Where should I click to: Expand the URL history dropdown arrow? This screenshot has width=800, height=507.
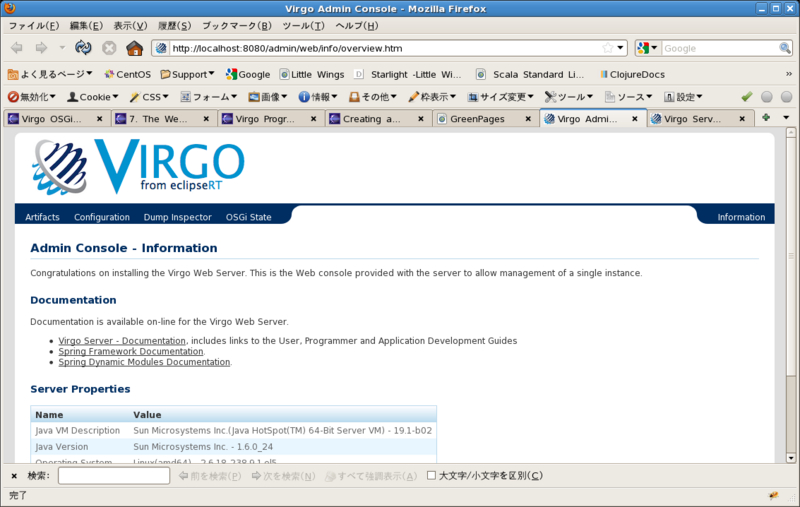(620, 48)
